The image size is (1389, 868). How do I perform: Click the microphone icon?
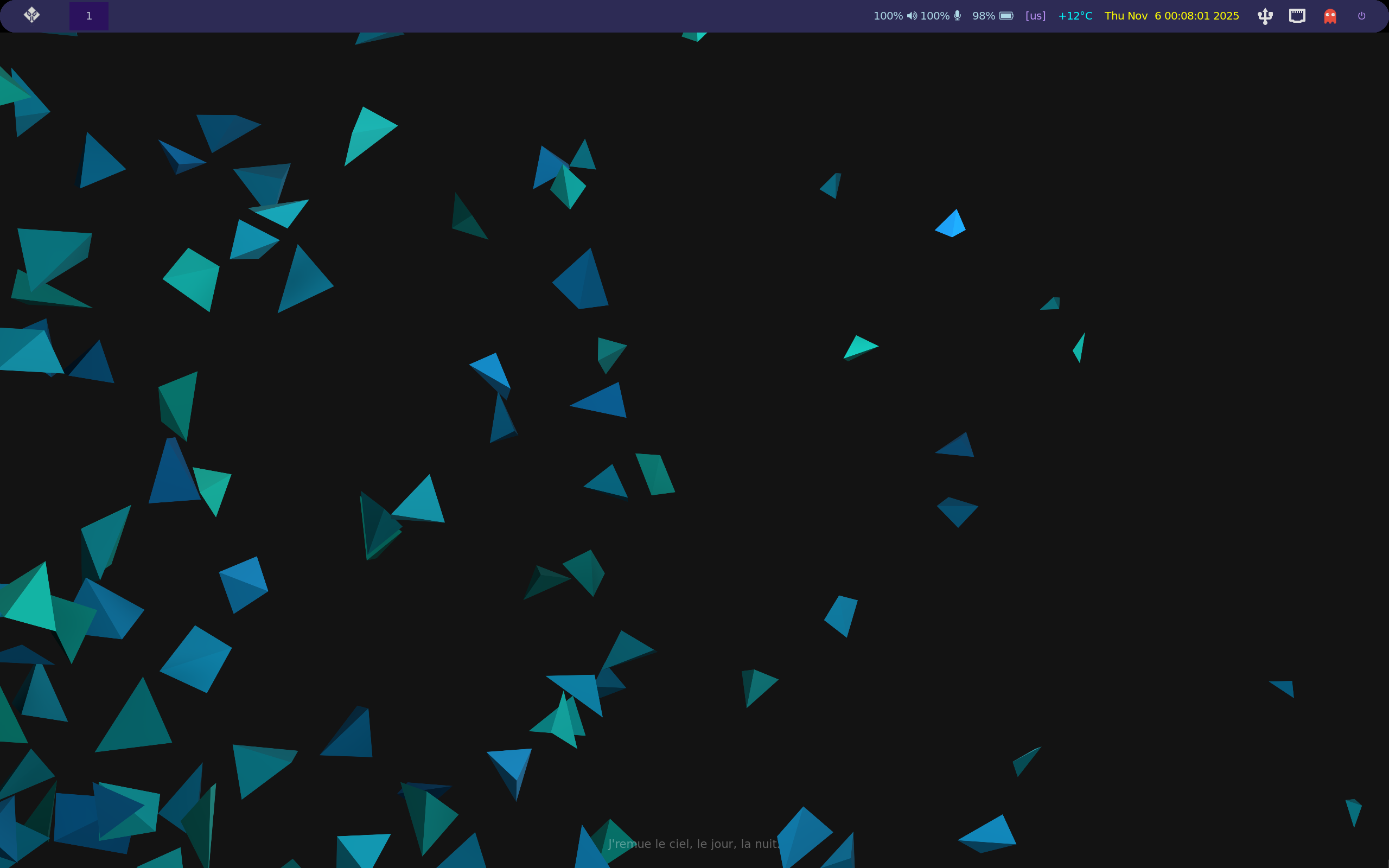[x=957, y=16]
